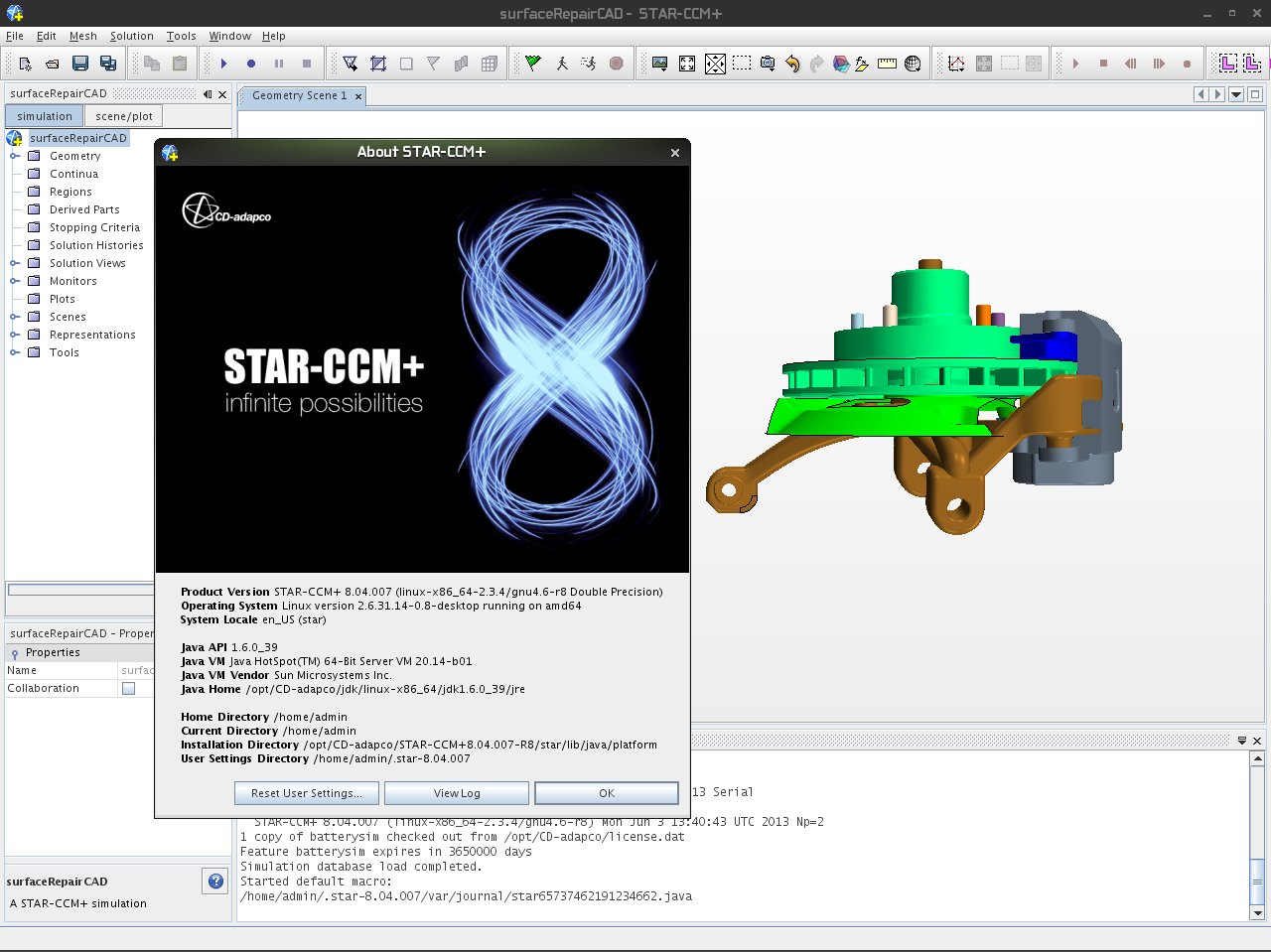The height and width of the screenshot is (952, 1271).
Task: Click the zoom-to-selection dashed rectangle icon
Action: pos(742,64)
